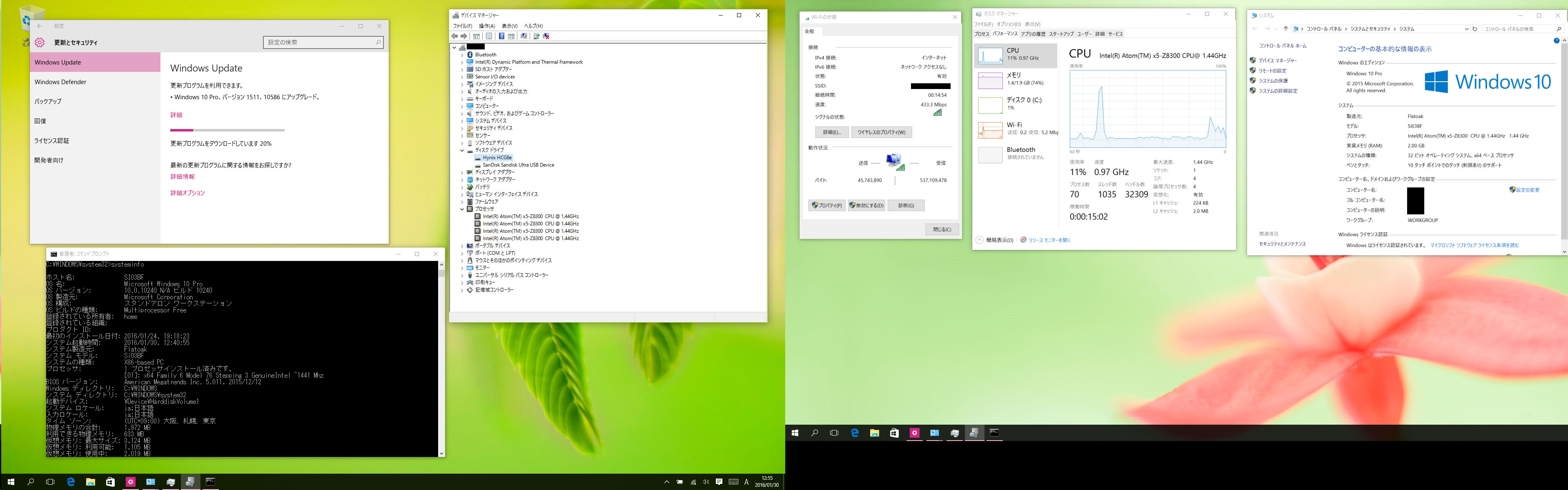
Task: Click the Resource Monitor icon in Task Manager
Action: click(x=1023, y=240)
